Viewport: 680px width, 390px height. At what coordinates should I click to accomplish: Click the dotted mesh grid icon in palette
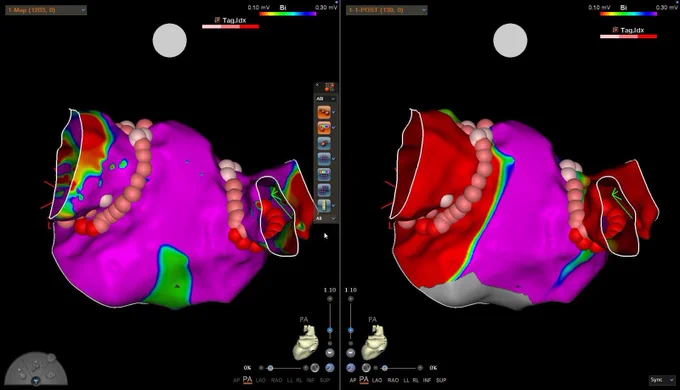click(x=324, y=190)
